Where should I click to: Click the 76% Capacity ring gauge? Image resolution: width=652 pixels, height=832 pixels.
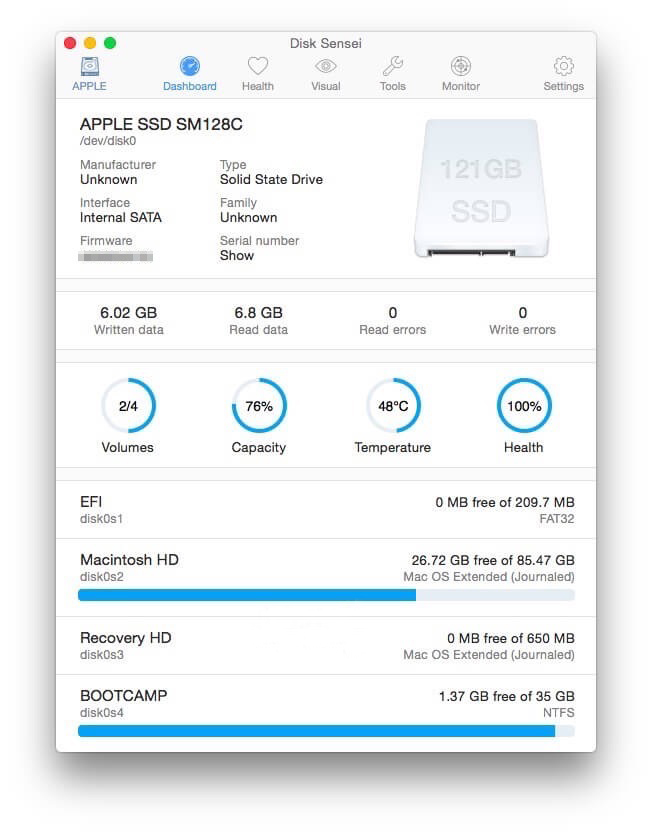point(259,406)
